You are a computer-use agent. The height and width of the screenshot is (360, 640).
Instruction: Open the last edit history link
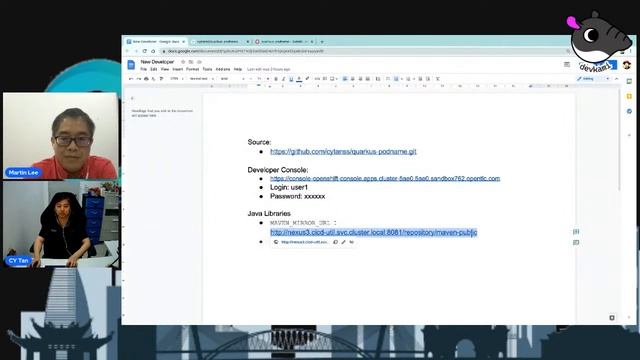point(269,69)
